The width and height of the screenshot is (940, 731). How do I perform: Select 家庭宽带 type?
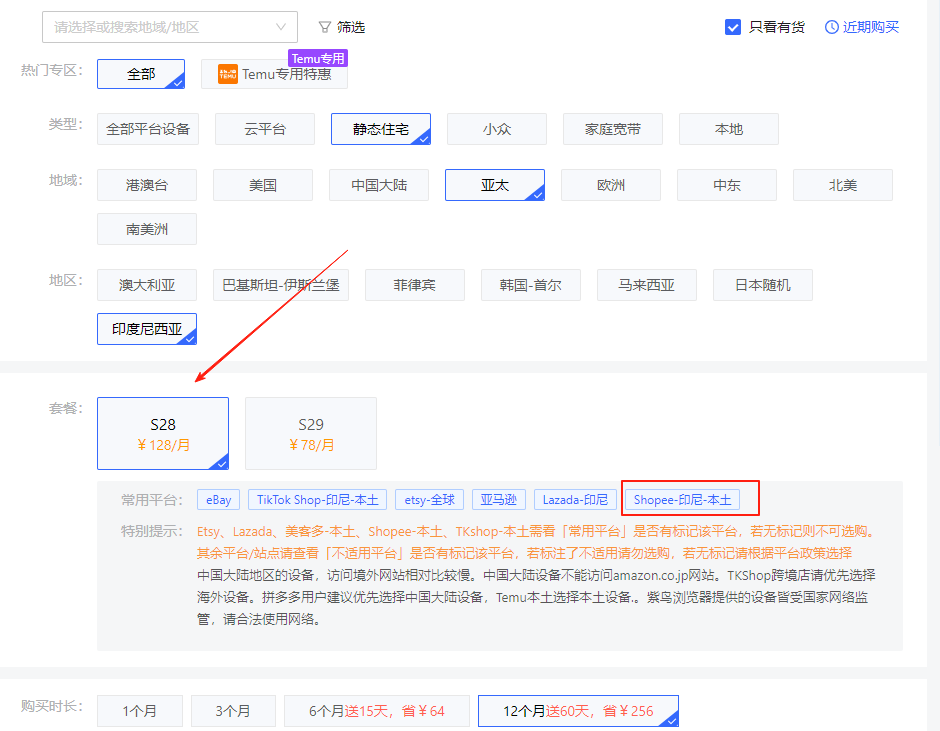(x=613, y=129)
